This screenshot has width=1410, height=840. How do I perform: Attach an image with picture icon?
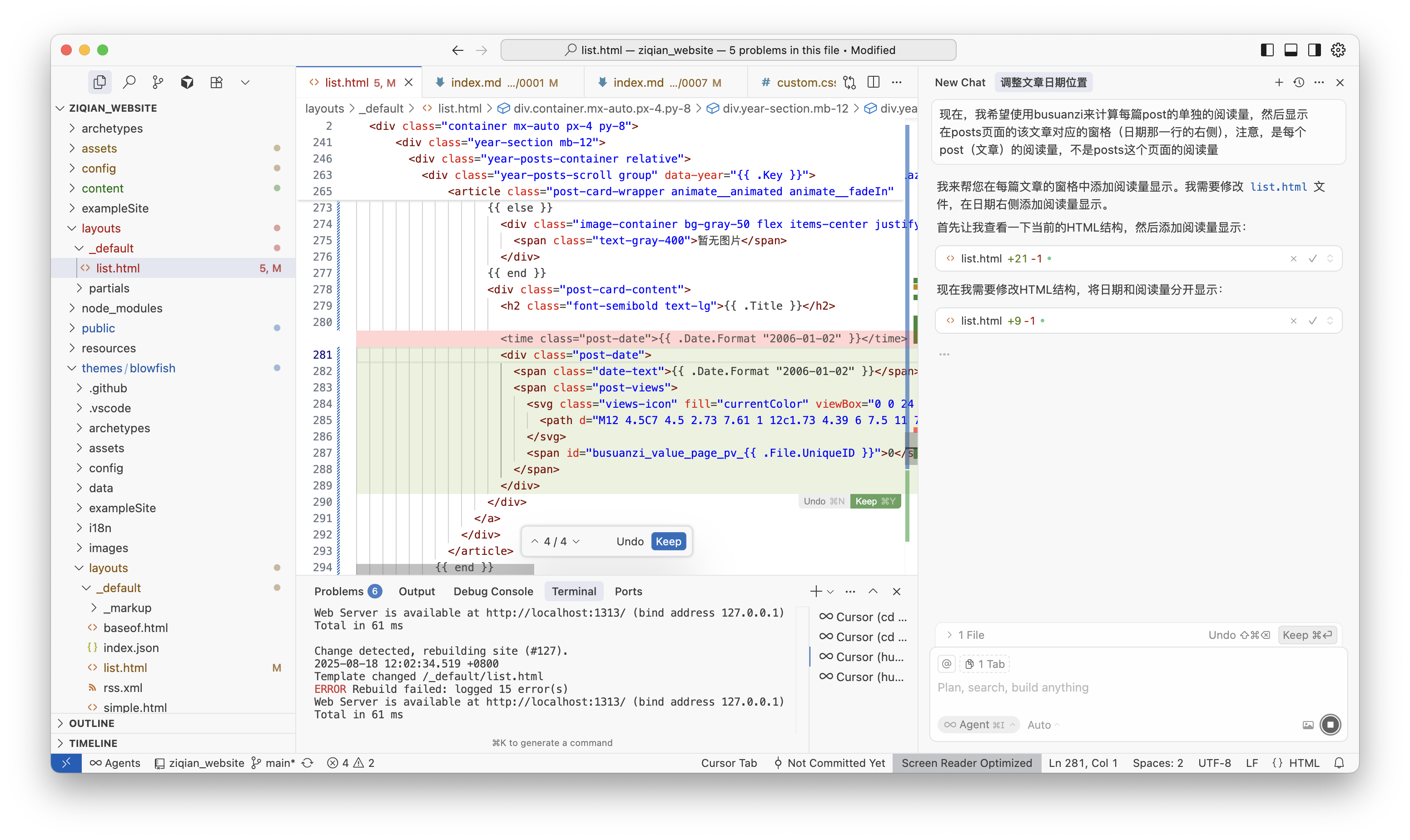tap(1308, 725)
